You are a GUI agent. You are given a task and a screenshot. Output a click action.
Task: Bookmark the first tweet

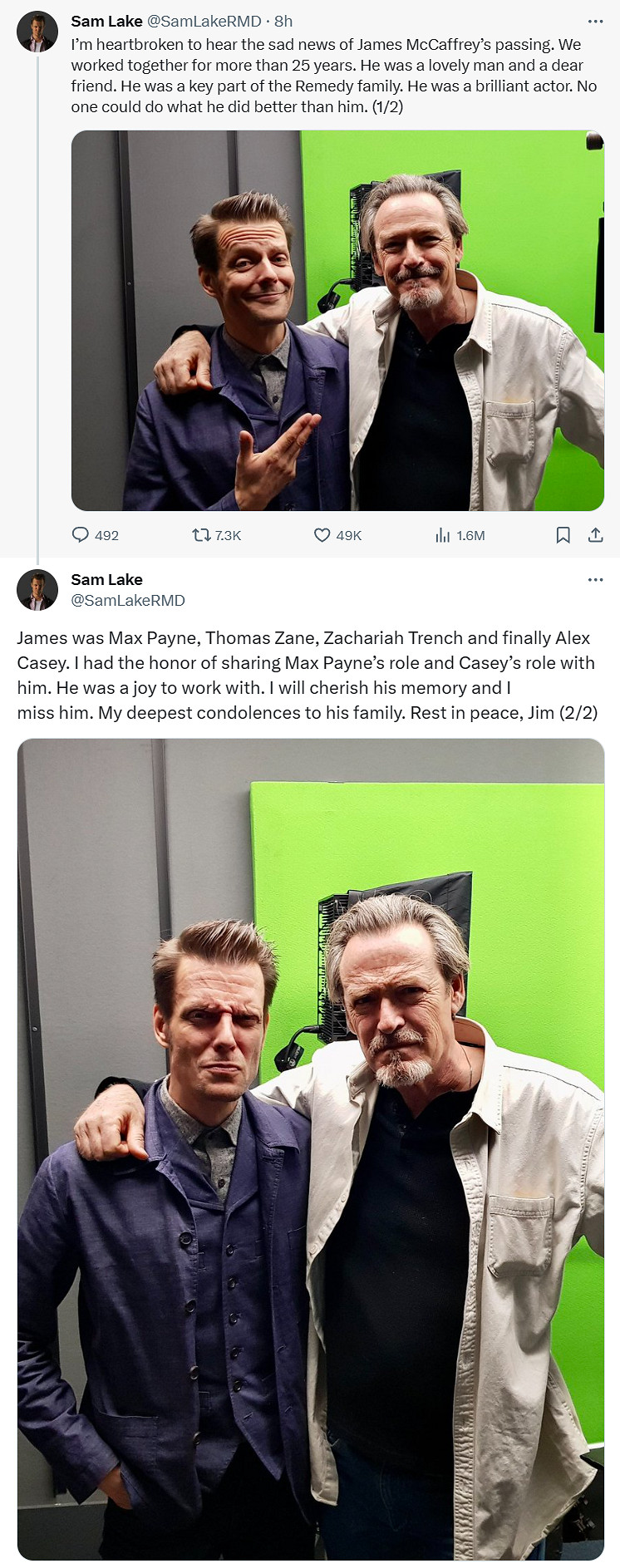point(563,535)
